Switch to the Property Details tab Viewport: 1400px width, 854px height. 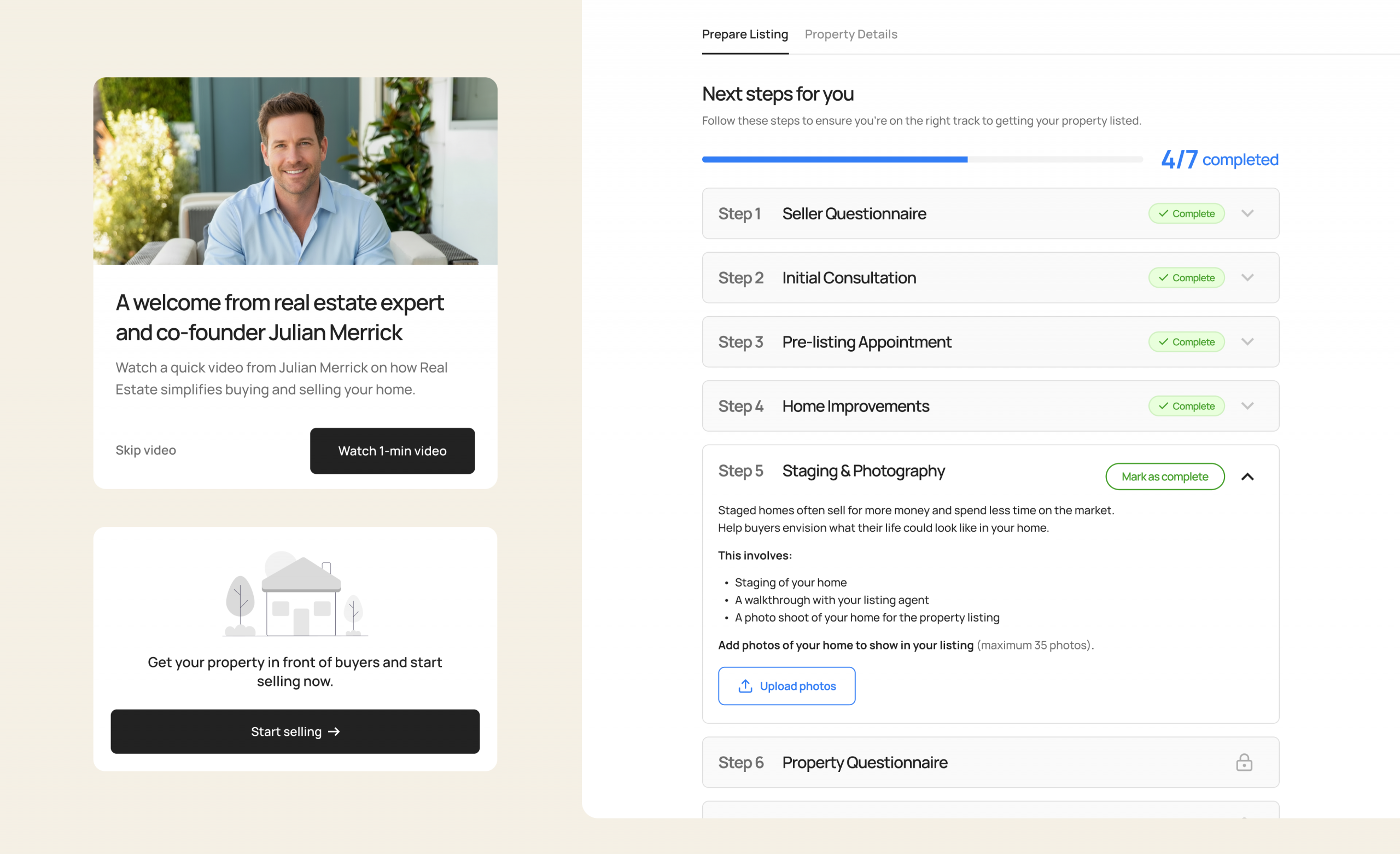click(850, 34)
